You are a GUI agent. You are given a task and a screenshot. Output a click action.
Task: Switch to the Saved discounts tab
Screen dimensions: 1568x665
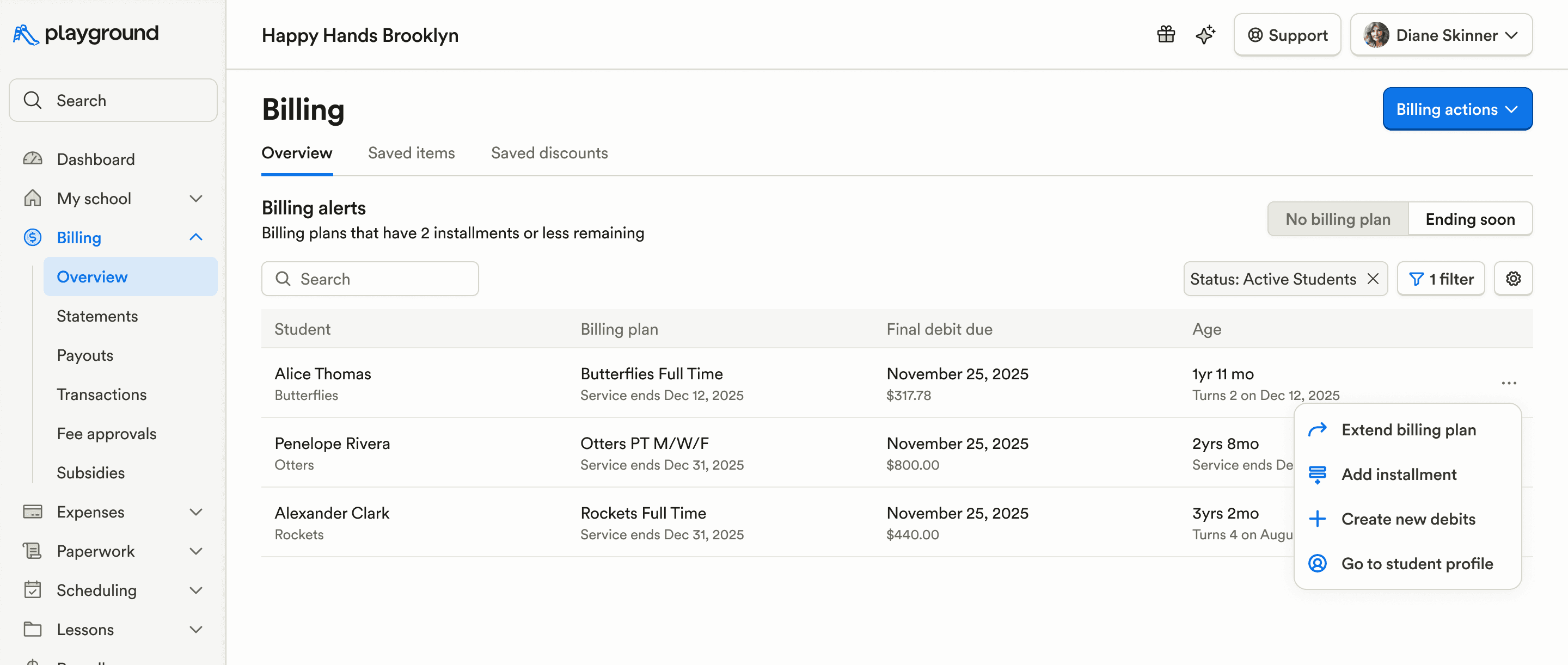tap(549, 153)
